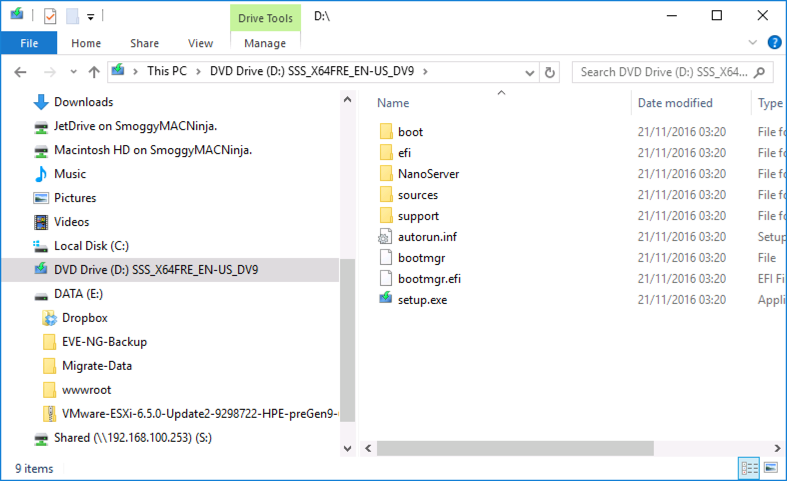Switch to the View ribbon tab
Screen dimensions: 787x481
click(200, 43)
